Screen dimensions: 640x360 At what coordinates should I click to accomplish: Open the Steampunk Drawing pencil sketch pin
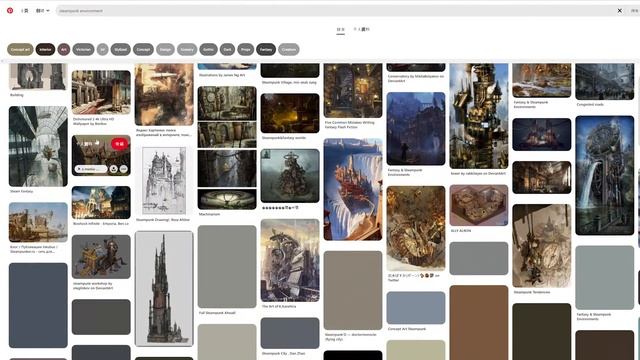164,180
